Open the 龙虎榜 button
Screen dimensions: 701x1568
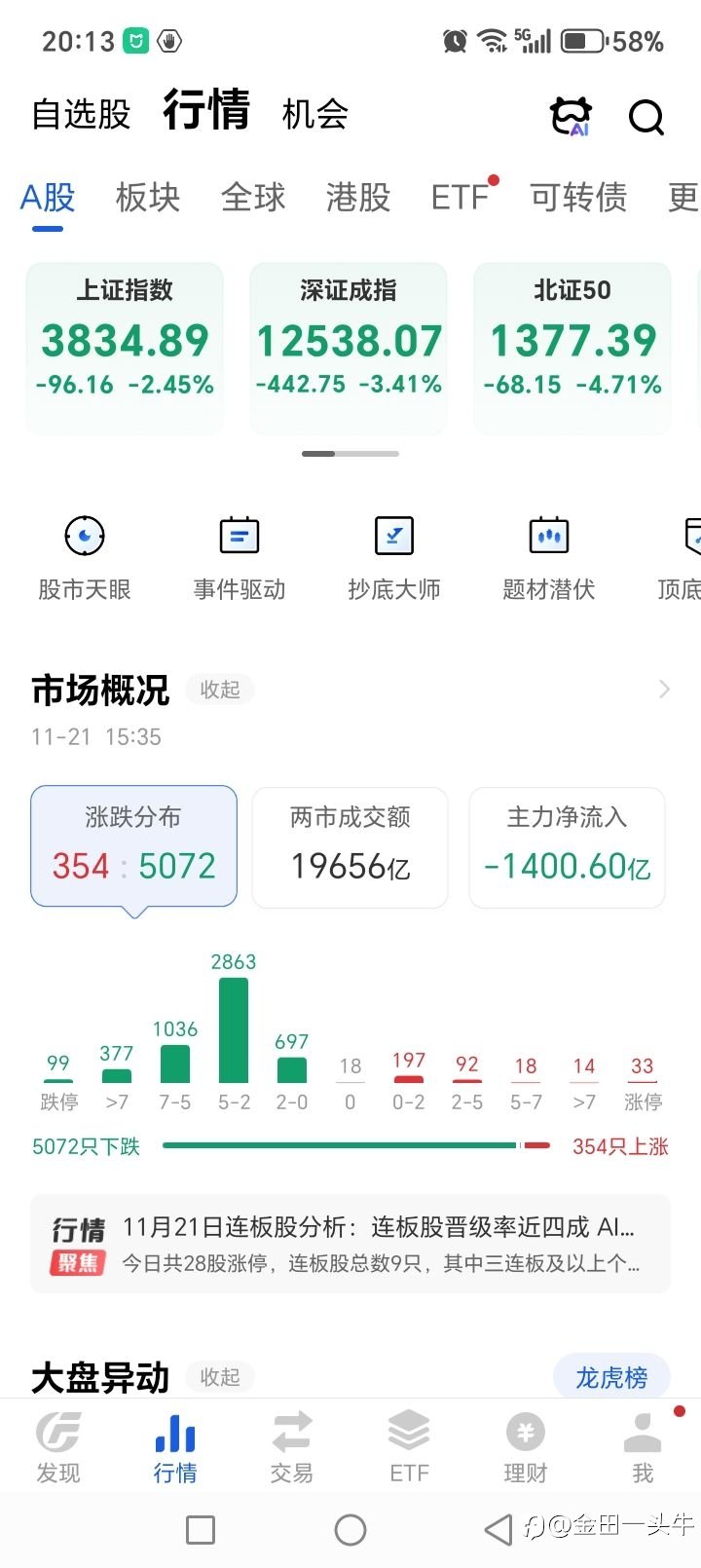coord(611,1377)
